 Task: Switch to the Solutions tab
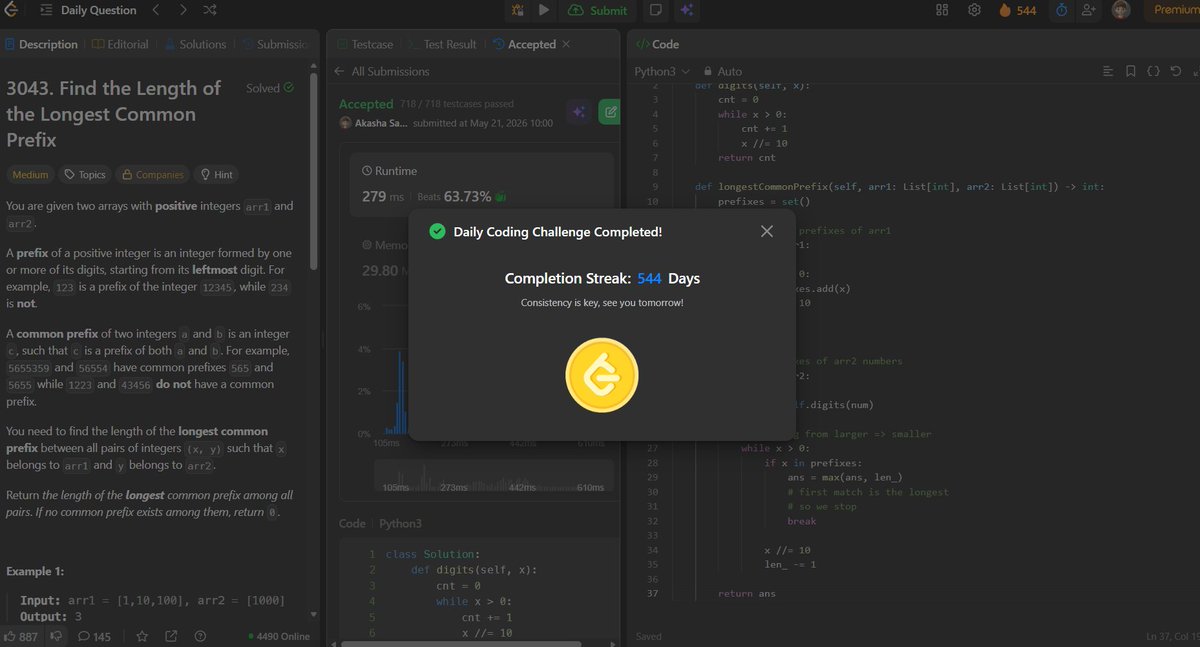(195, 44)
